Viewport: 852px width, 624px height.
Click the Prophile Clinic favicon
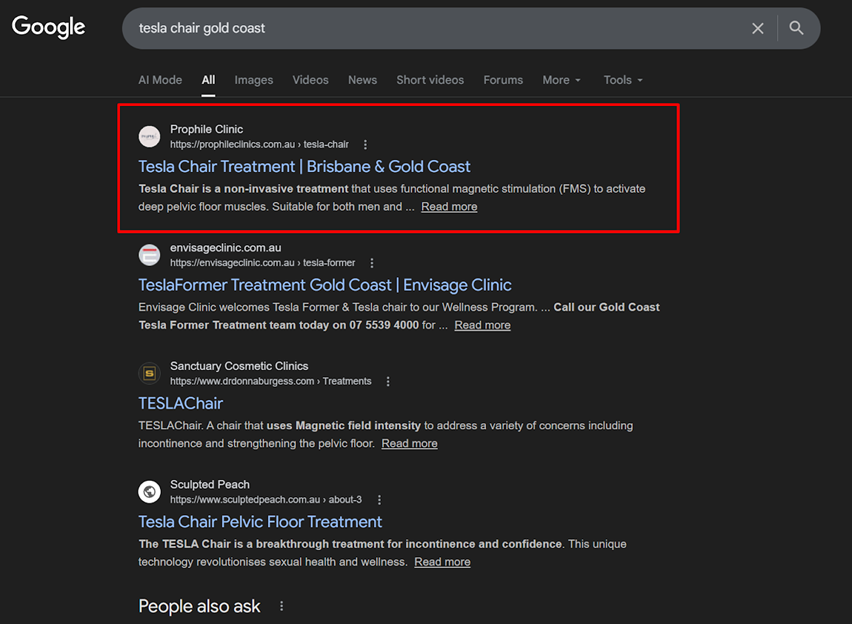(x=149, y=137)
